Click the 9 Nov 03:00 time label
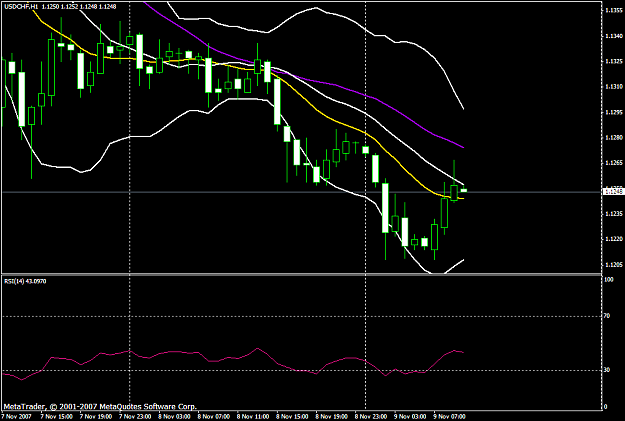Viewport: 625px width, 421px height. tap(411, 417)
